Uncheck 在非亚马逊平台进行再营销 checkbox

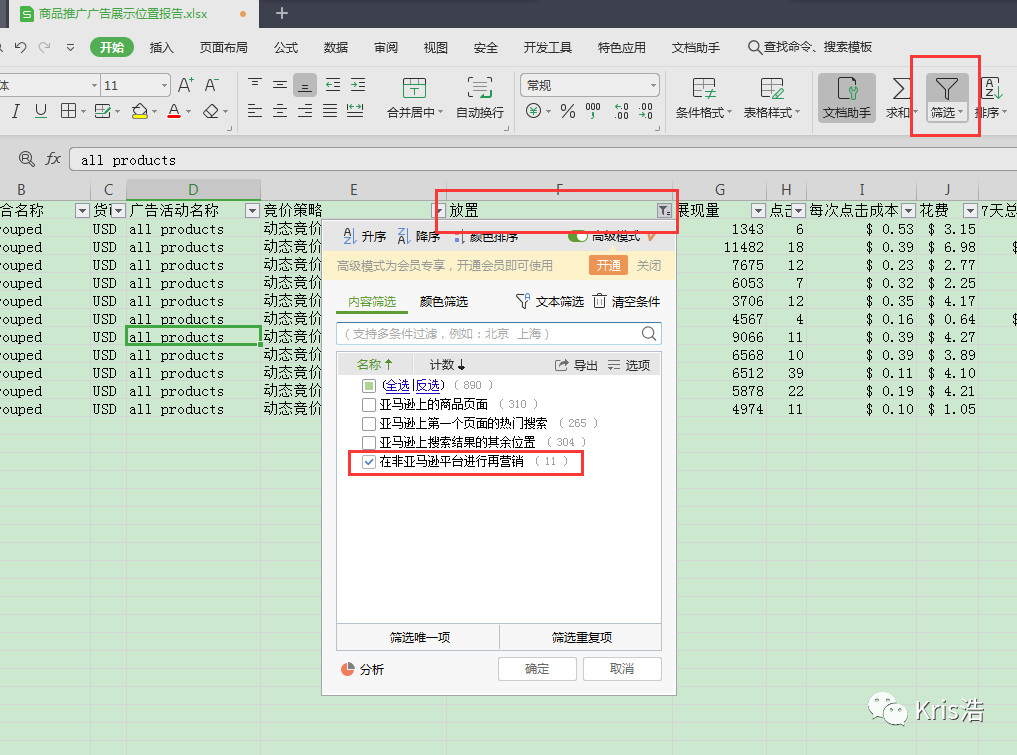(369, 462)
